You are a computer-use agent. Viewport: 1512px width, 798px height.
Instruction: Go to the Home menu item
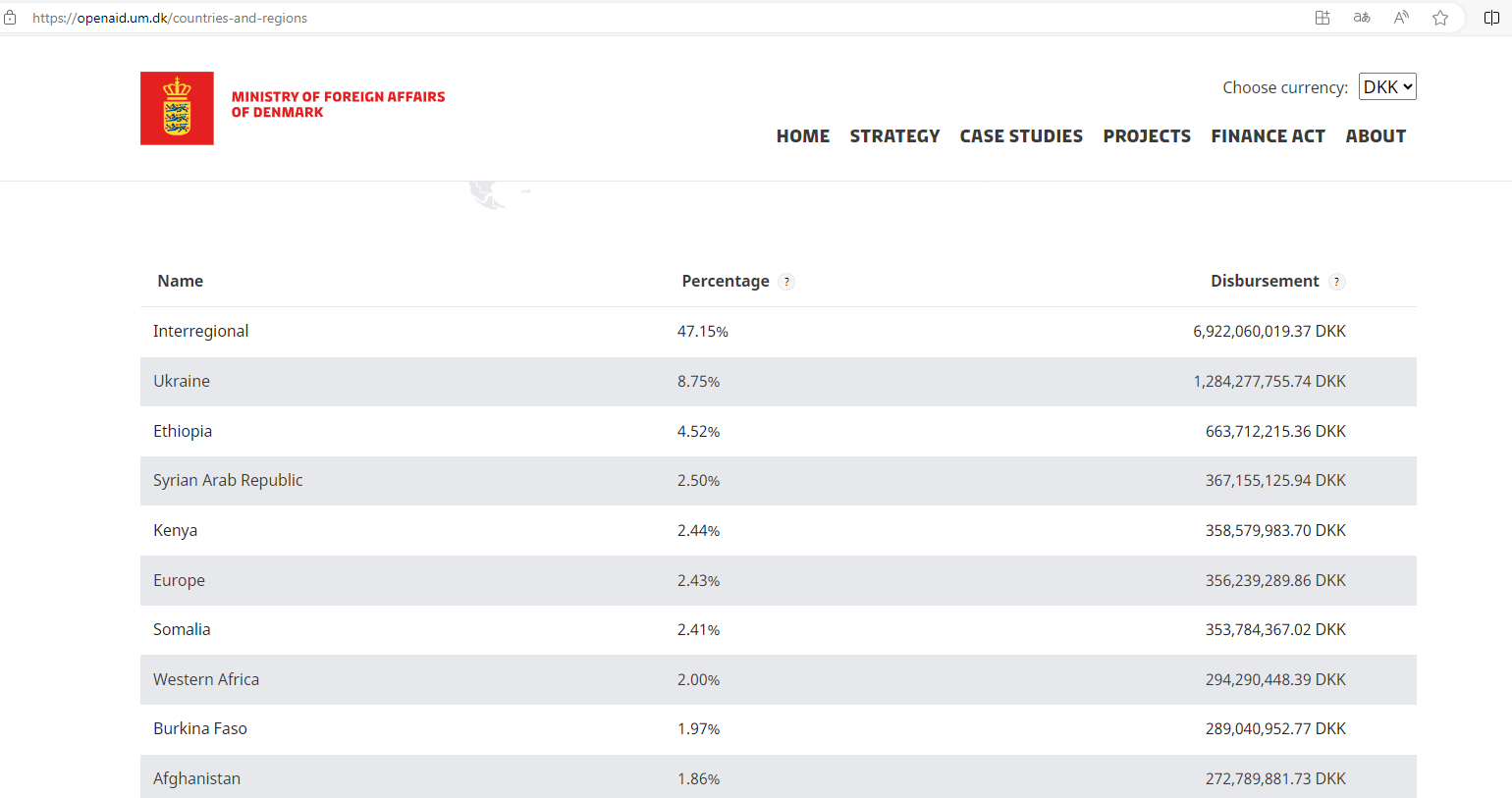802,136
